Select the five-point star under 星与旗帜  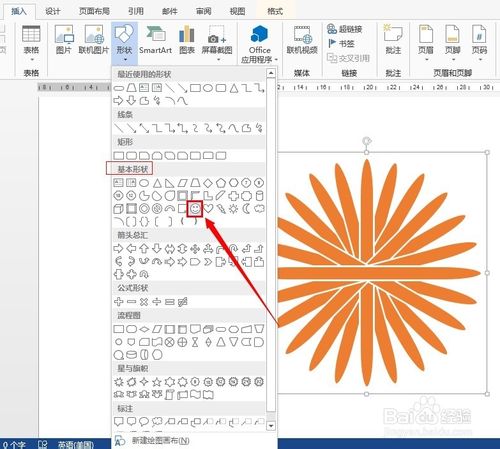157,382
